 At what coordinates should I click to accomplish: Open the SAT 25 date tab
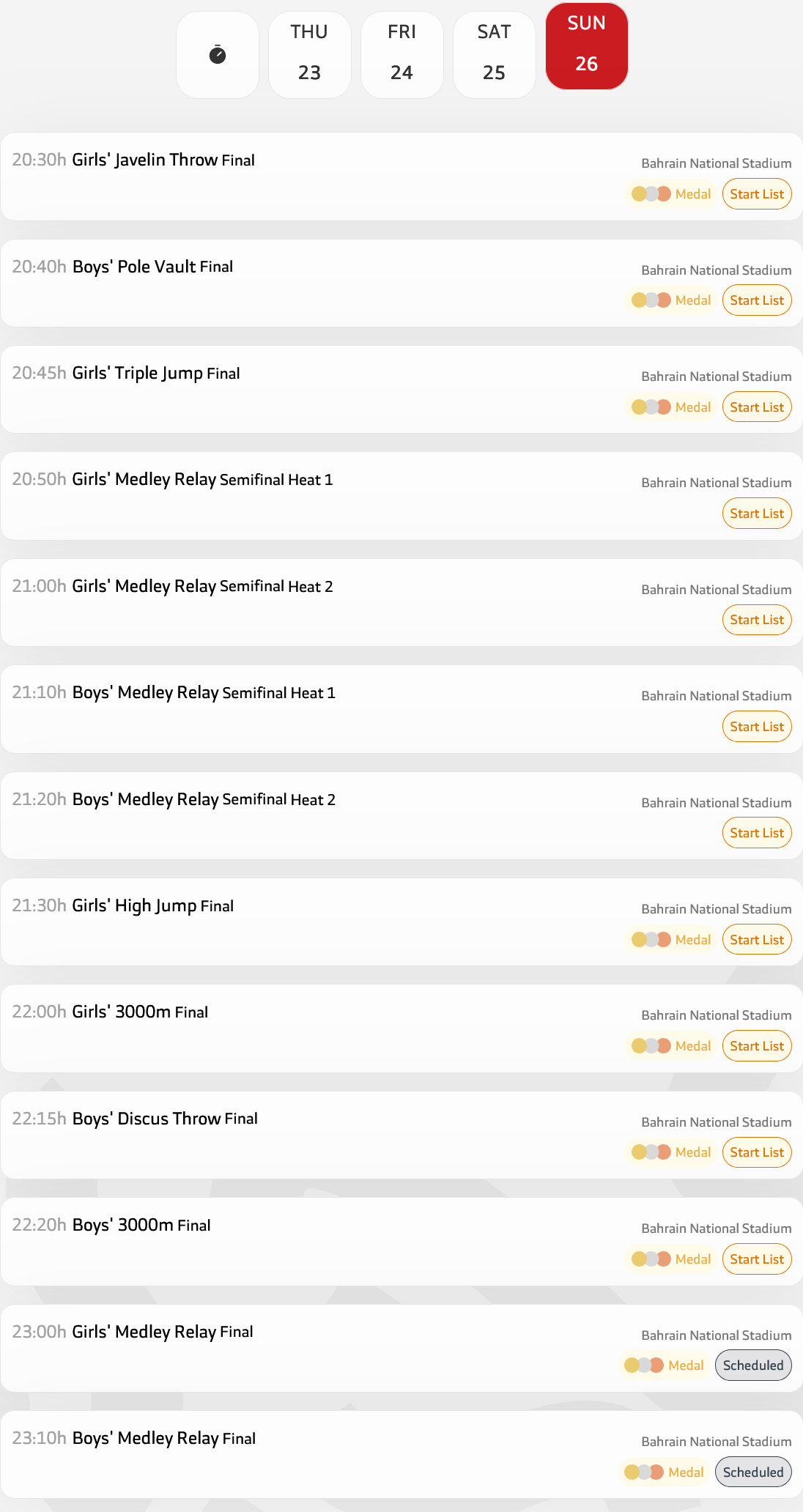tap(494, 55)
